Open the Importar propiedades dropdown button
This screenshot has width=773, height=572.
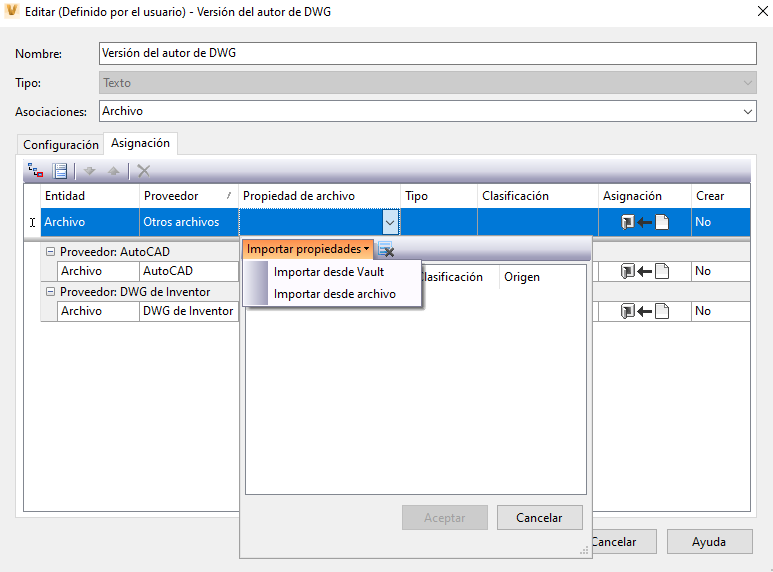(x=308, y=250)
